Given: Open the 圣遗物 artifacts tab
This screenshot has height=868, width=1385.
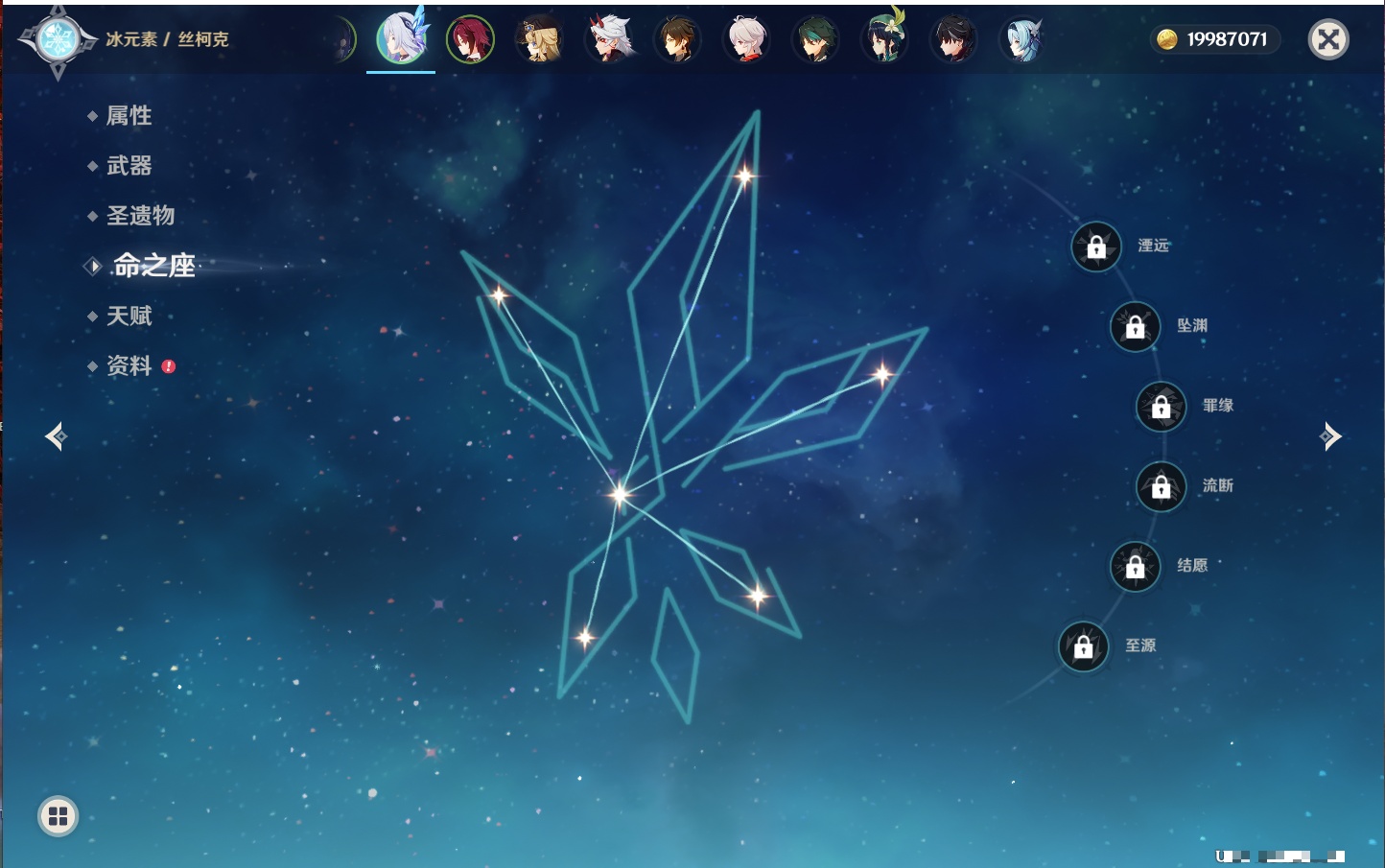Looking at the screenshot, I should coord(140,216).
